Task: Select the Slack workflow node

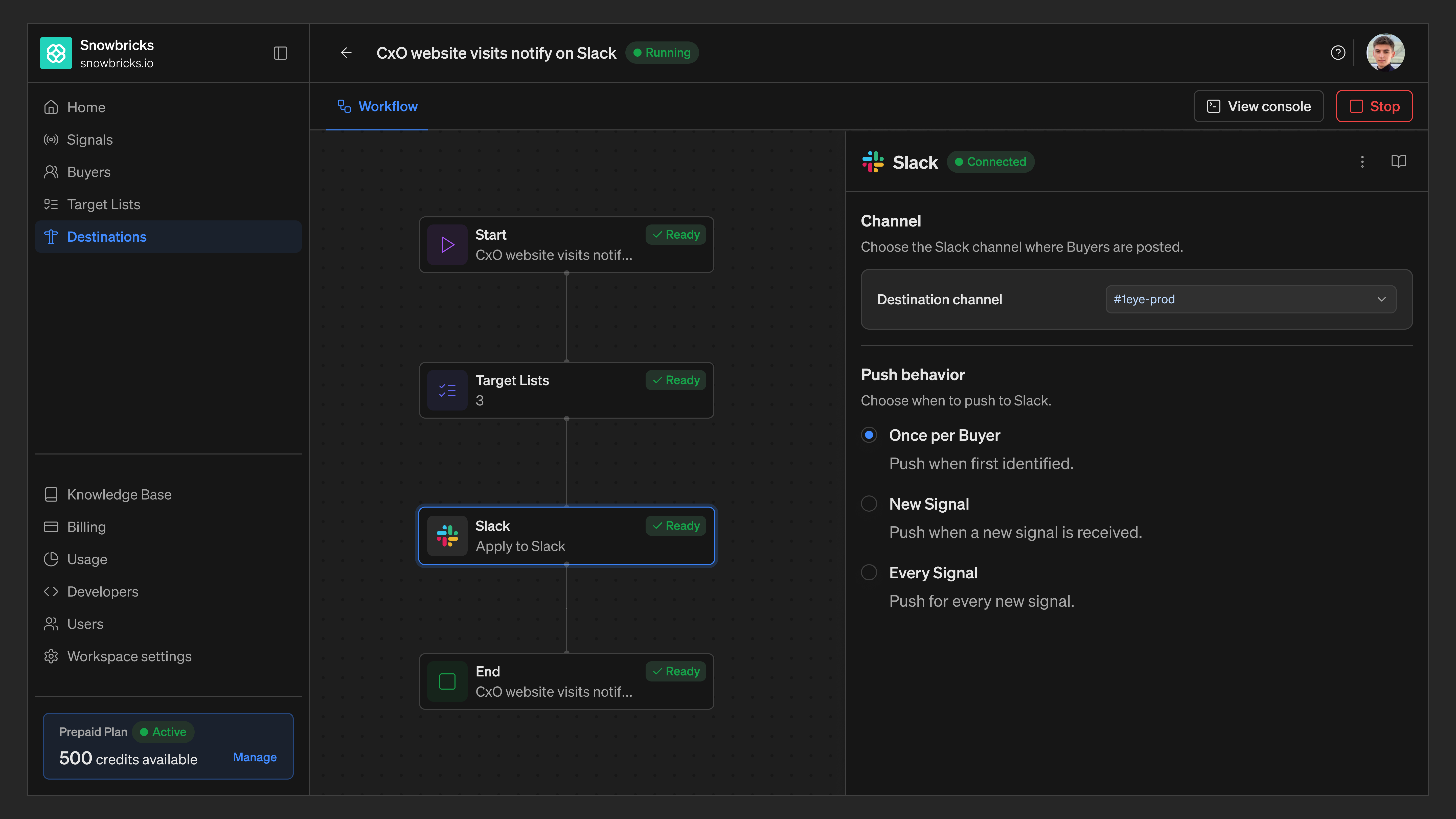Action: pos(566,536)
